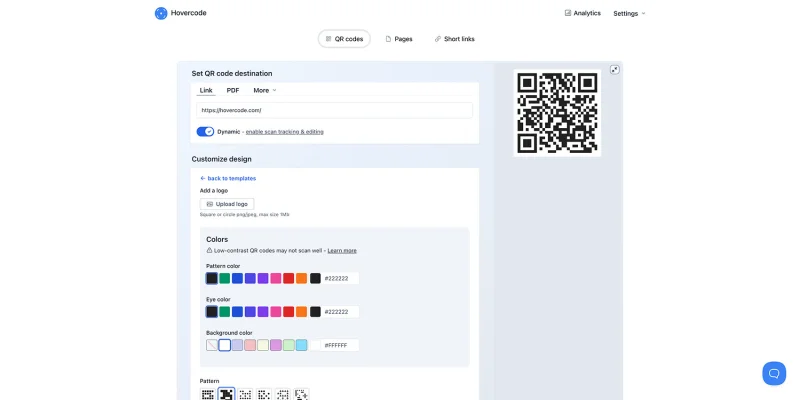
Task: Open the custom Pattern color picker swatch
Action: [315, 278]
